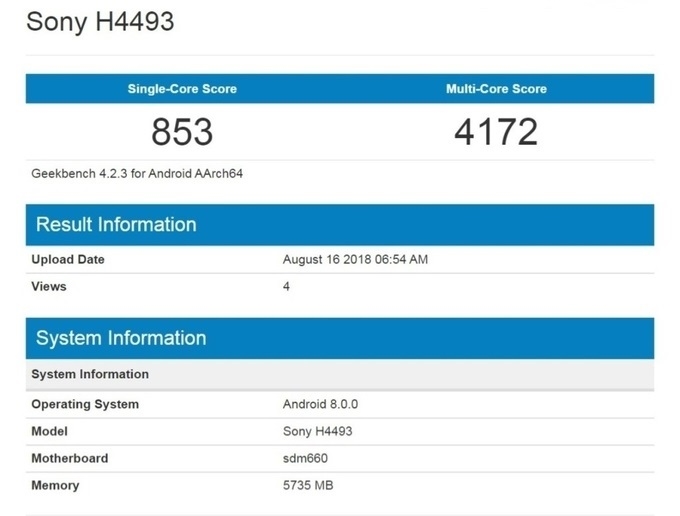Click the Sony H4493 page title
The width and height of the screenshot is (680, 516).
click(100, 21)
